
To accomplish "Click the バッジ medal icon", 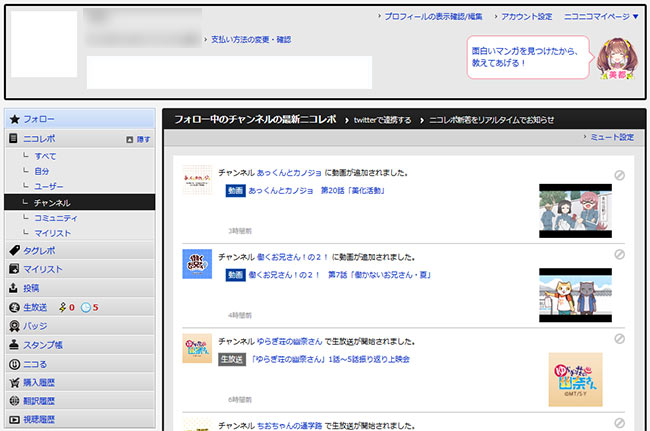I will pos(14,326).
